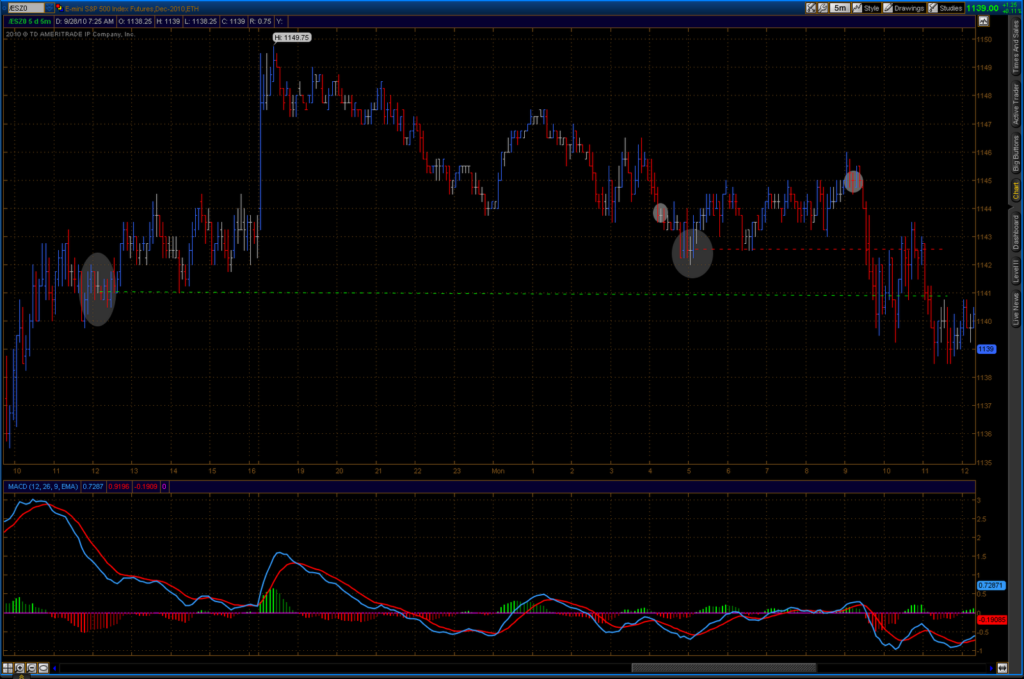Click the grid layout icon at bottom left
The image size is (1024, 679).
tap(8, 668)
